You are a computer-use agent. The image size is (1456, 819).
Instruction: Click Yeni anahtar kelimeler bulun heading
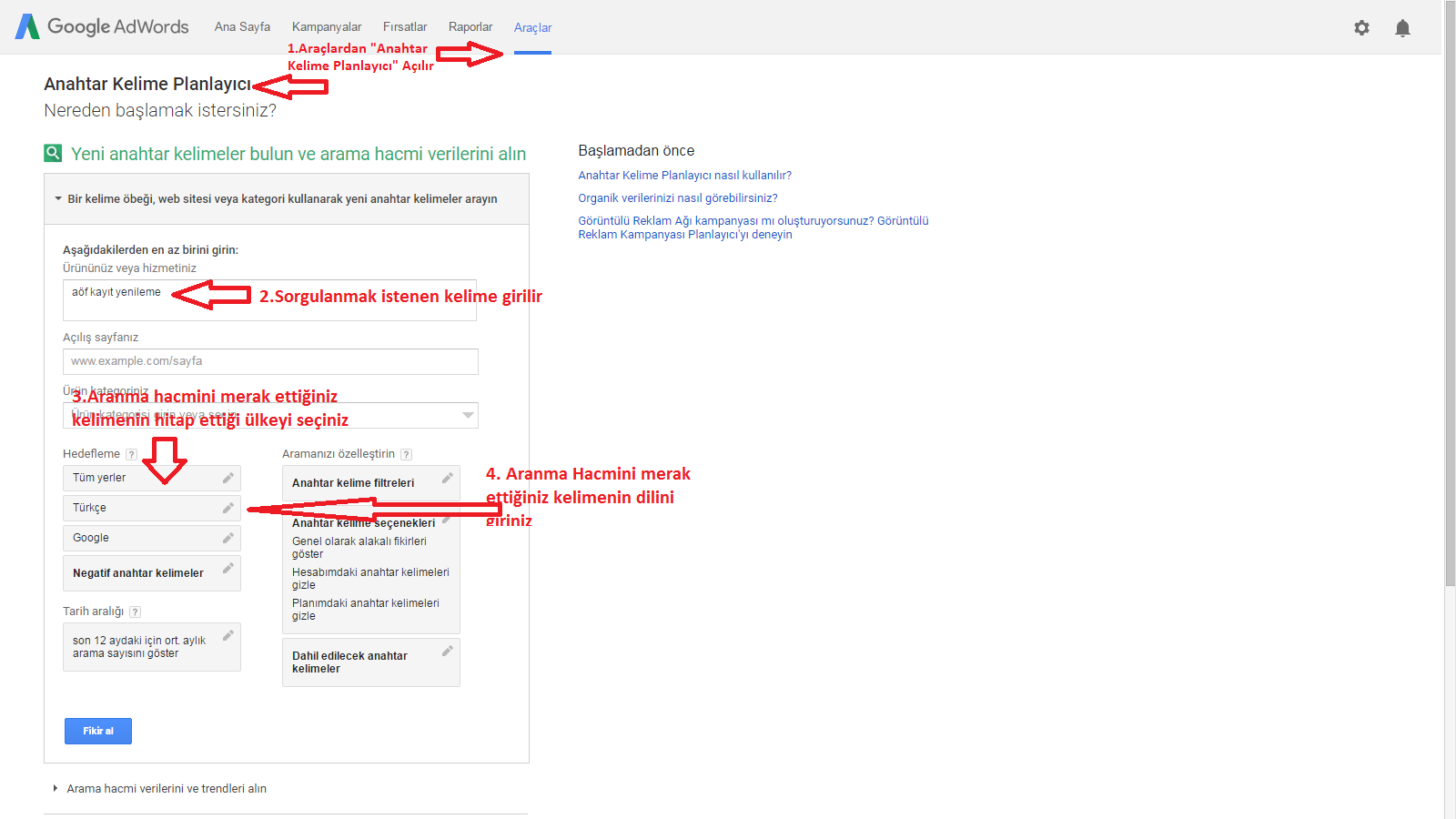coord(298,154)
